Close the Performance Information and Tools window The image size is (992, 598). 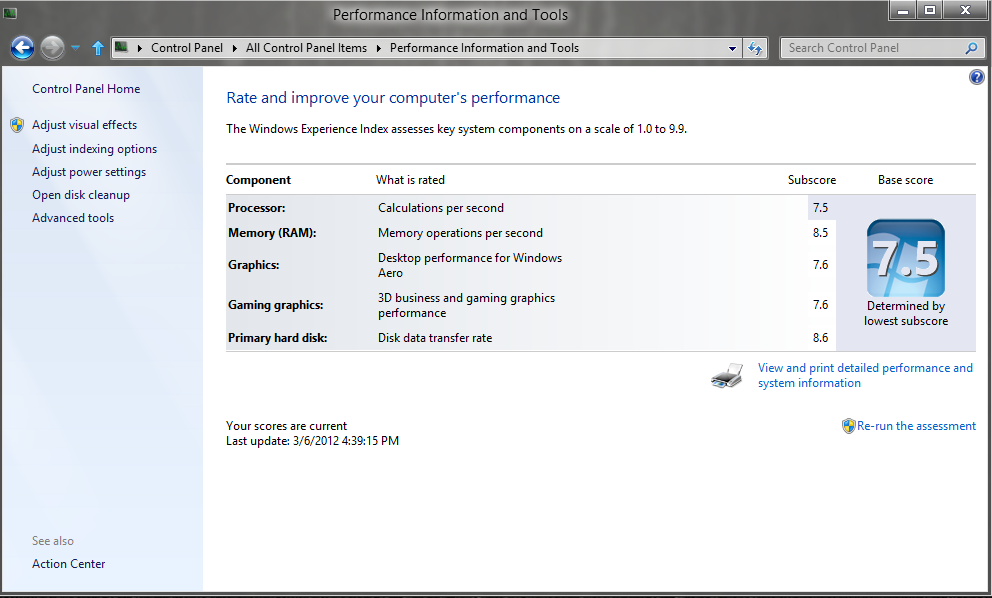pos(965,11)
